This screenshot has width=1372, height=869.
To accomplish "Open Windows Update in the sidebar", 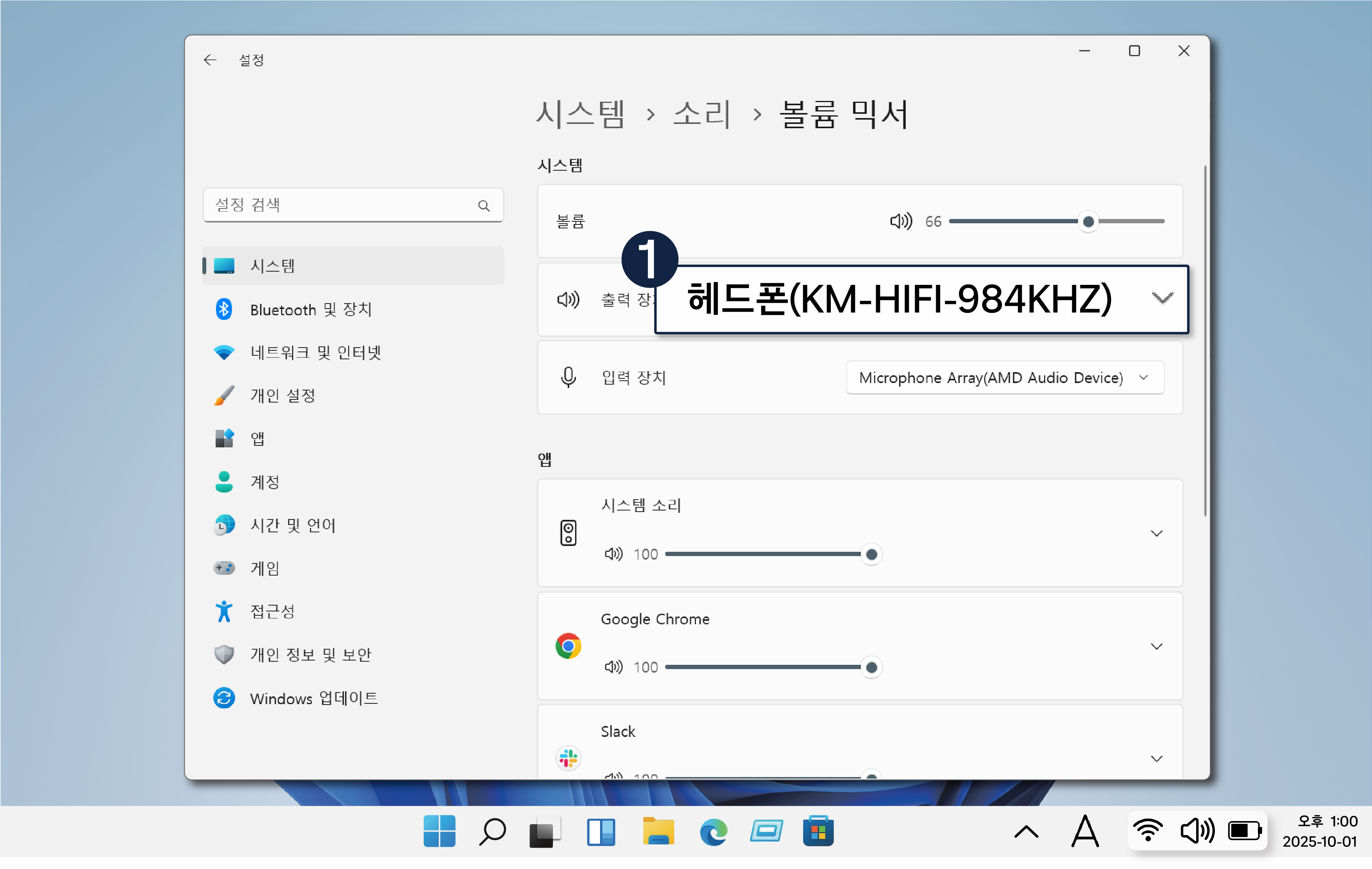I will (313, 698).
